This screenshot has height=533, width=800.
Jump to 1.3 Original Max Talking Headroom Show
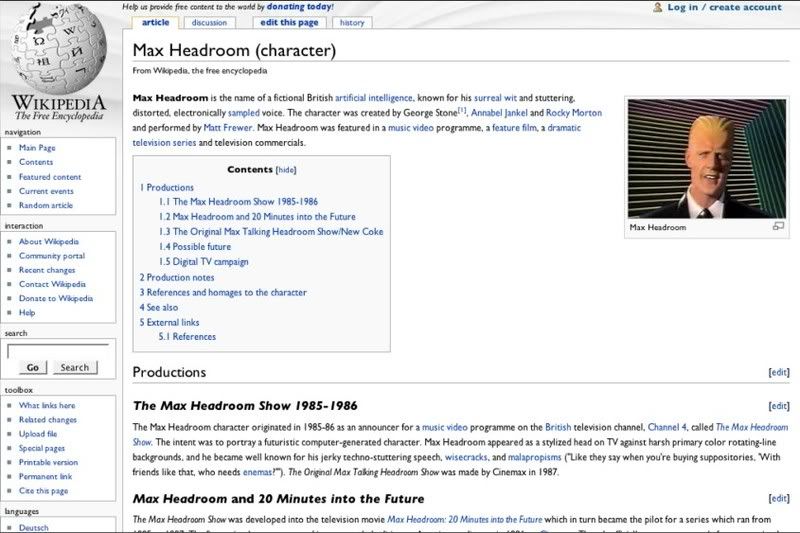(271, 232)
